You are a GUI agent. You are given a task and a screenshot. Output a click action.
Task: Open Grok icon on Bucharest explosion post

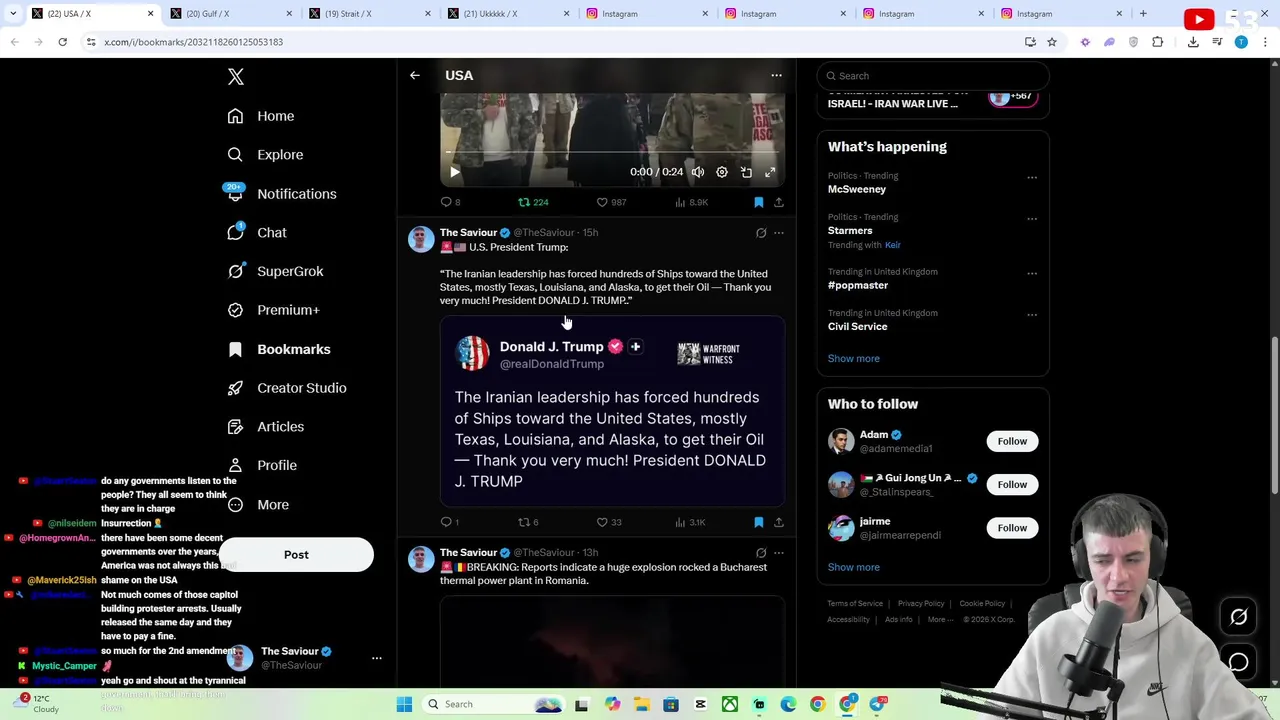coord(761,553)
